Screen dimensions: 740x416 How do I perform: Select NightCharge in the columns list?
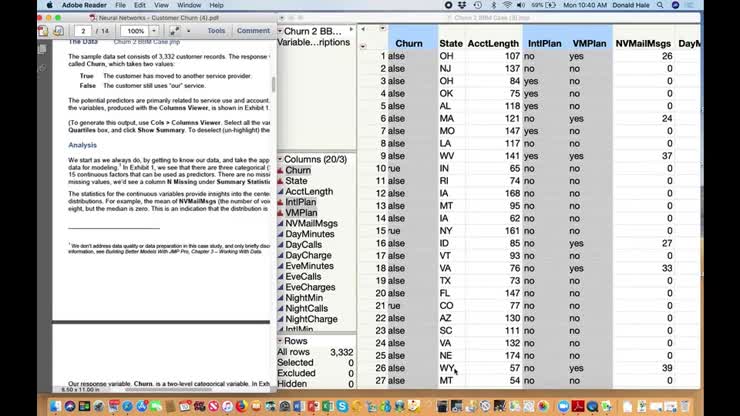(x=311, y=319)
